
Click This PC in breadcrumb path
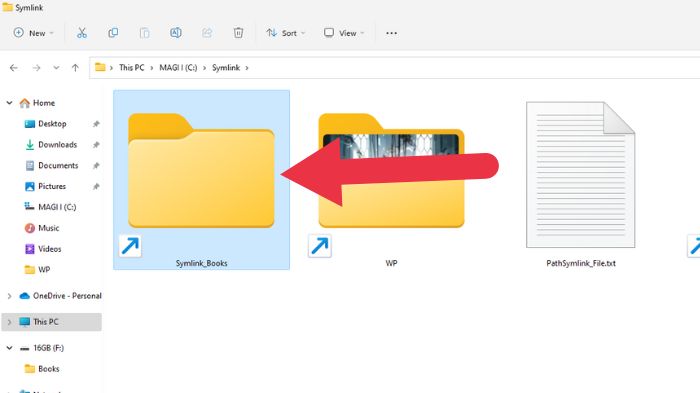point(131,68)
